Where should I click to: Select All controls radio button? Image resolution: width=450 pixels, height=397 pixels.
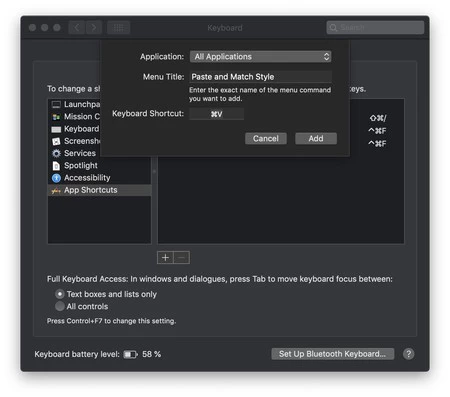click(x=60, y=306)
